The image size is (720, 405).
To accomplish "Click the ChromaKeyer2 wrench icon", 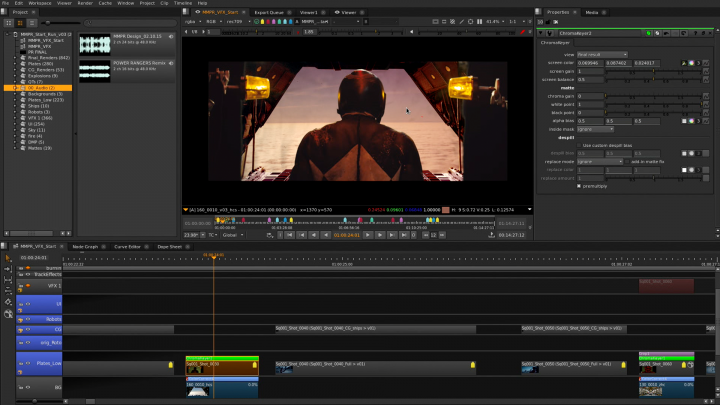I will pyautogui.click(x=550, y=33).
